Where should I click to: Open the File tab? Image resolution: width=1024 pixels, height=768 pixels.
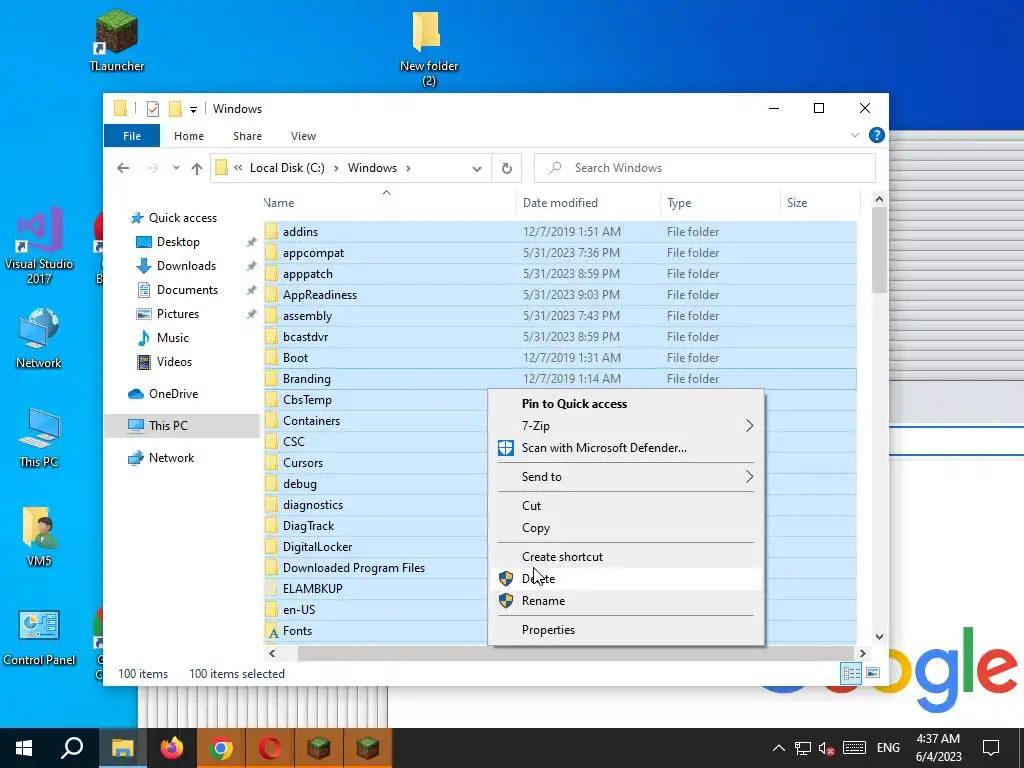pyautogui.click(x=132, y=136)
